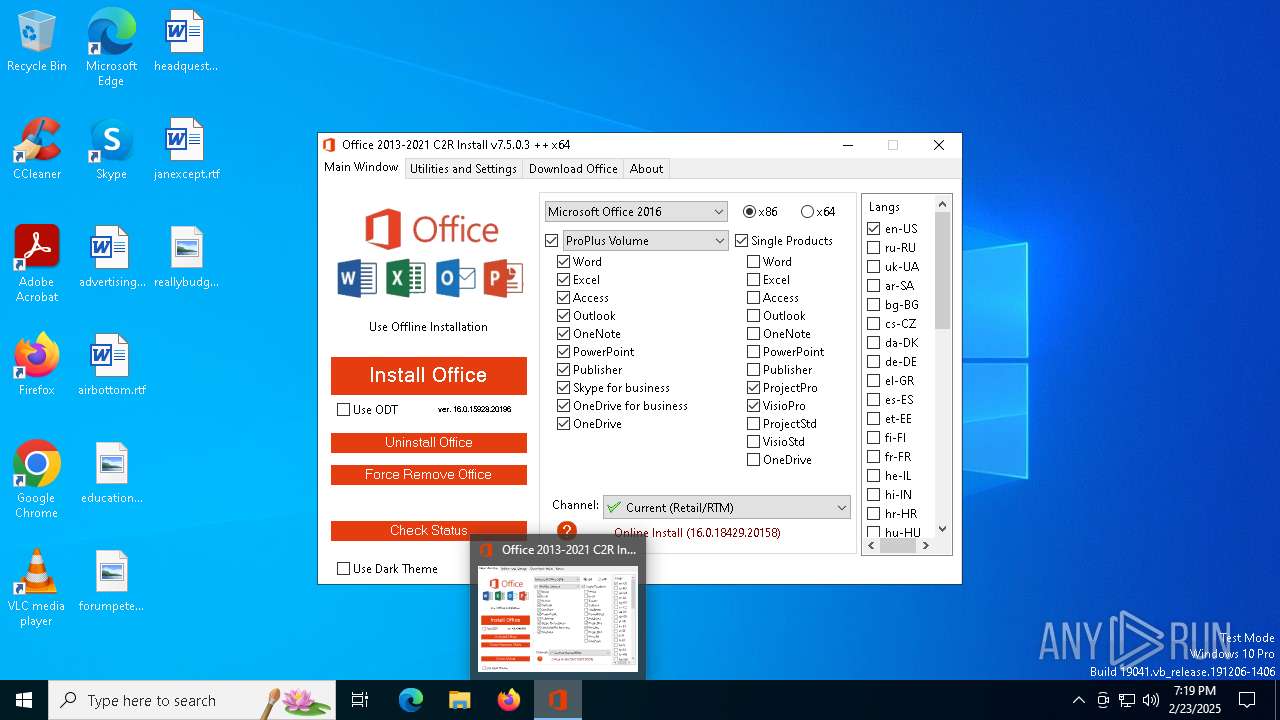Check the ru-RU language option
Screen dimensions: 1280x720
[x=874, y=248]
